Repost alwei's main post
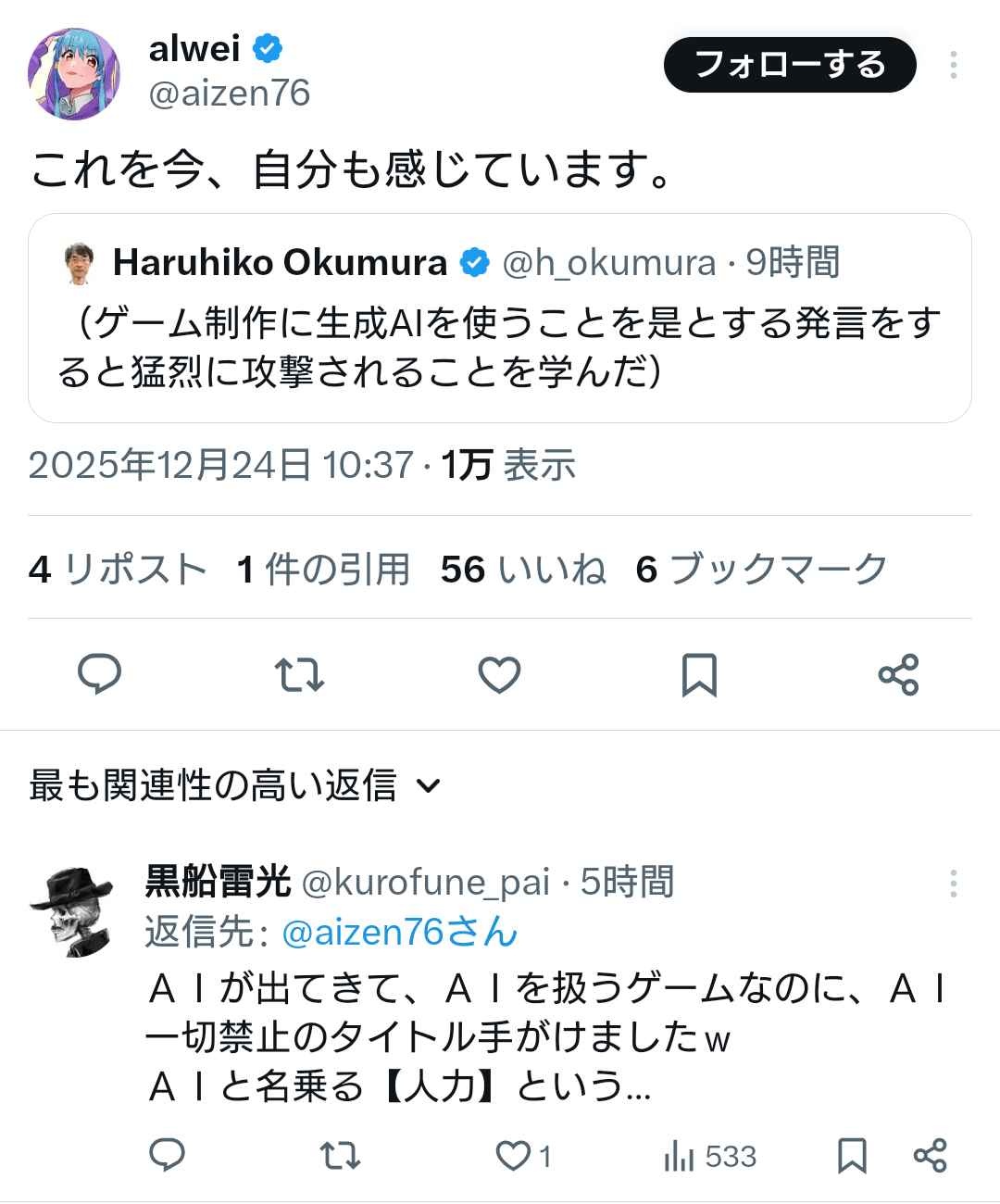The image size is (1000, 1204). (300, 674)
